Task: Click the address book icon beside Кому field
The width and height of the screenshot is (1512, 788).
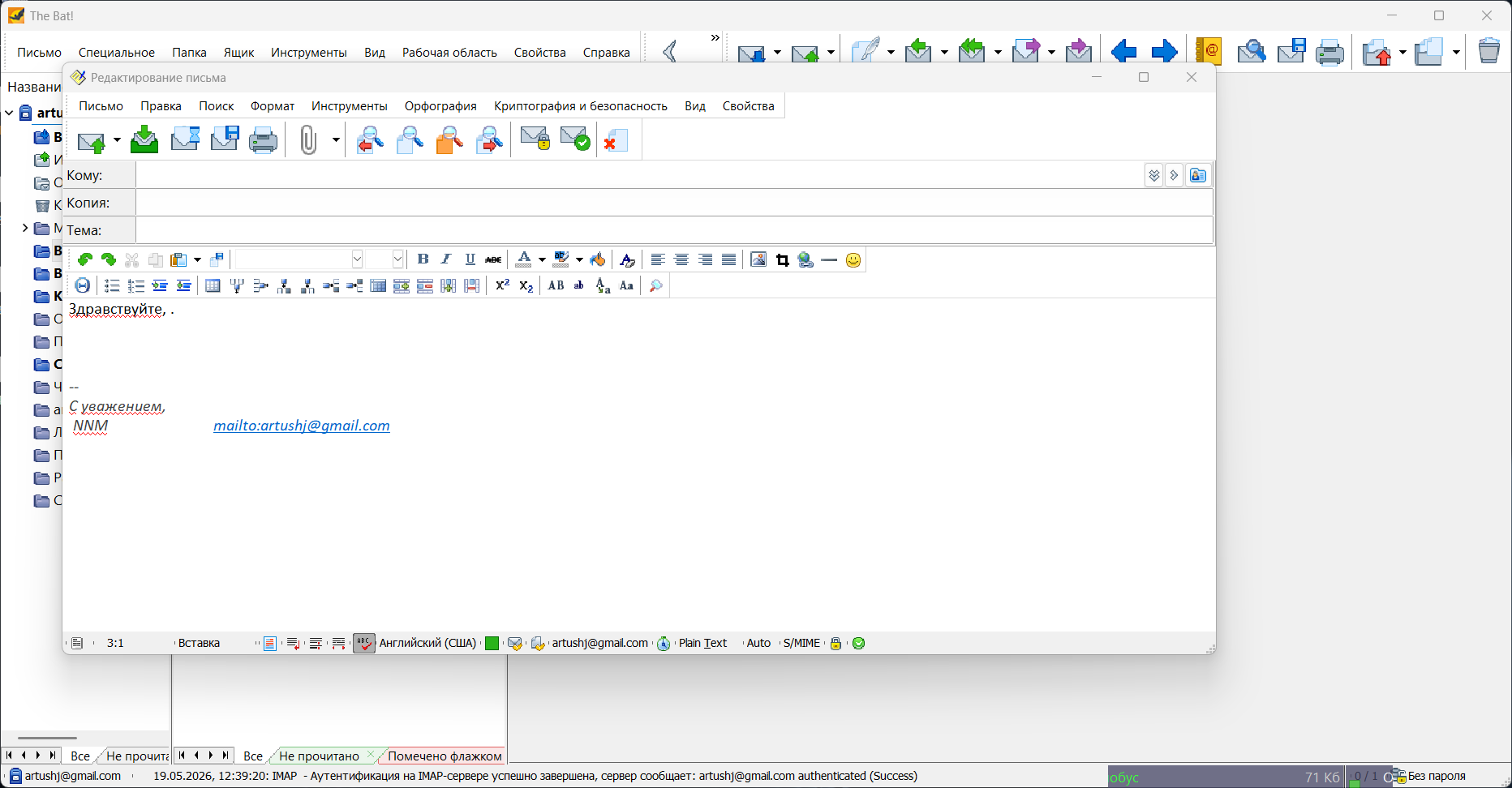Action: point(1198,175)
